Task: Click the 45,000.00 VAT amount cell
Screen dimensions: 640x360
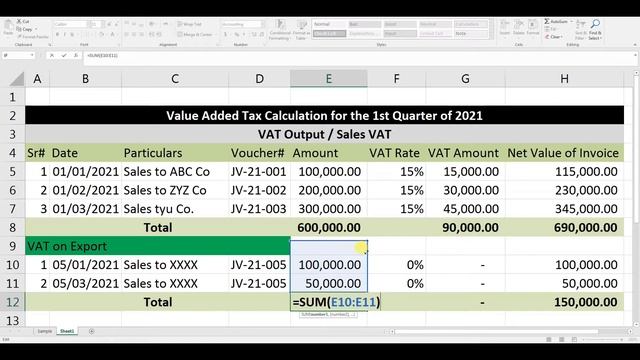Action: point(465,209)
